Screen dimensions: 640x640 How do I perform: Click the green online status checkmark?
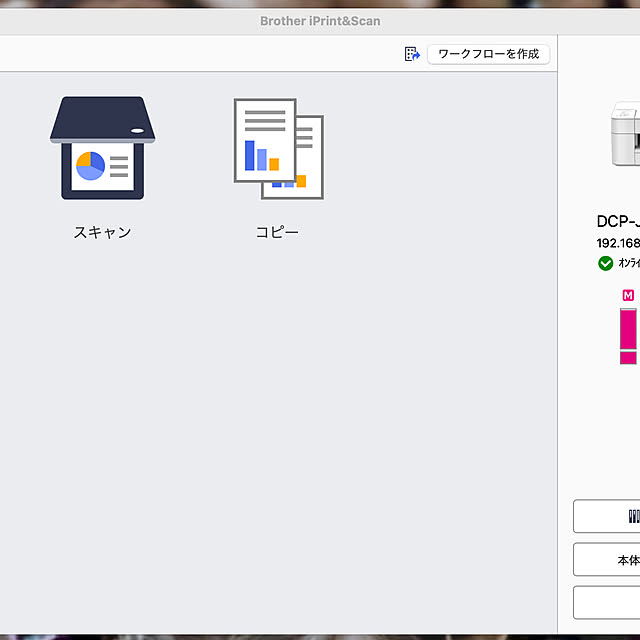point(605,263)
